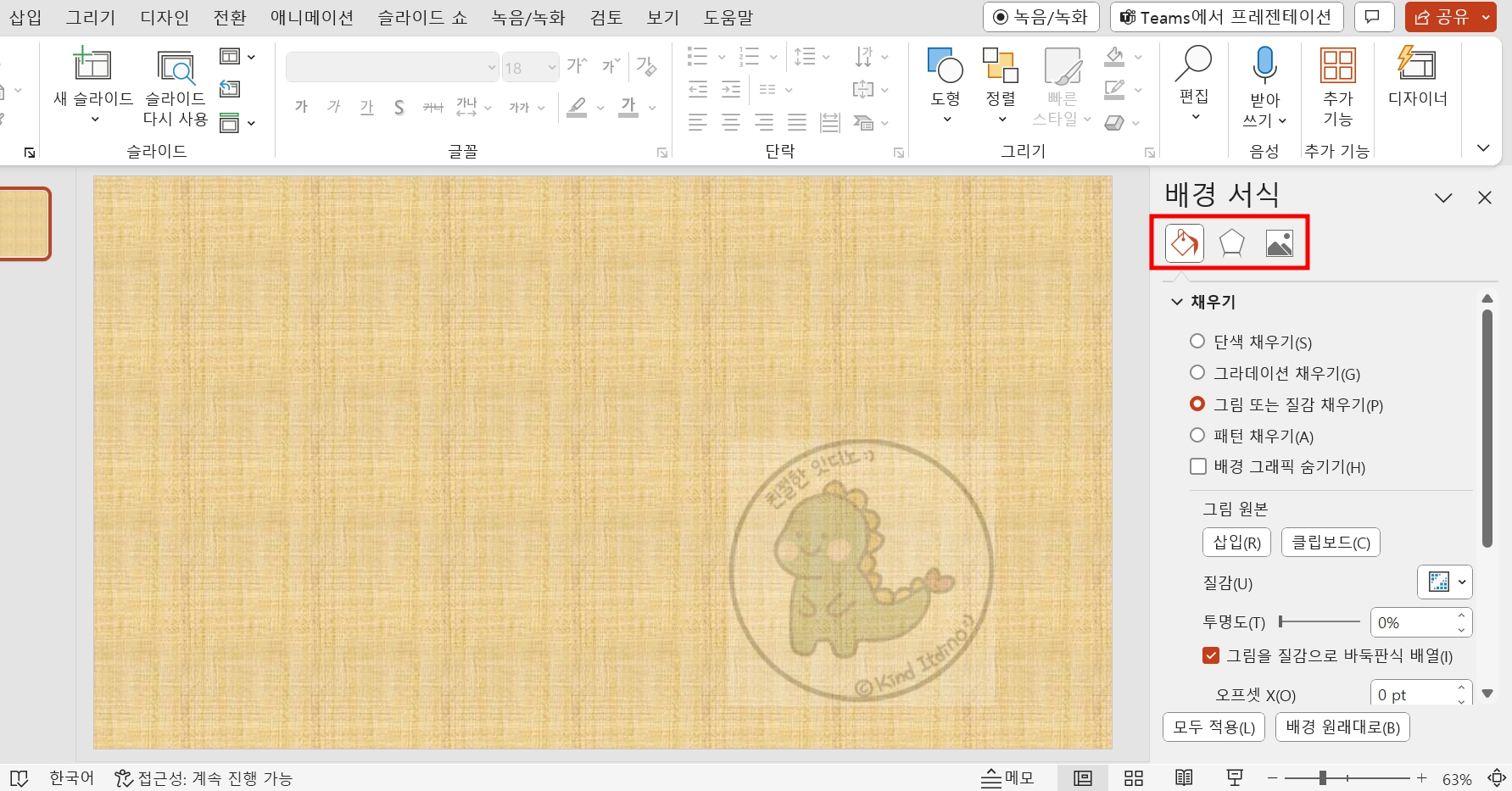The image size is (1512, 791).
Task: Close the Format Background pane
Action: pyautogui.click(x=1484, y=198)
